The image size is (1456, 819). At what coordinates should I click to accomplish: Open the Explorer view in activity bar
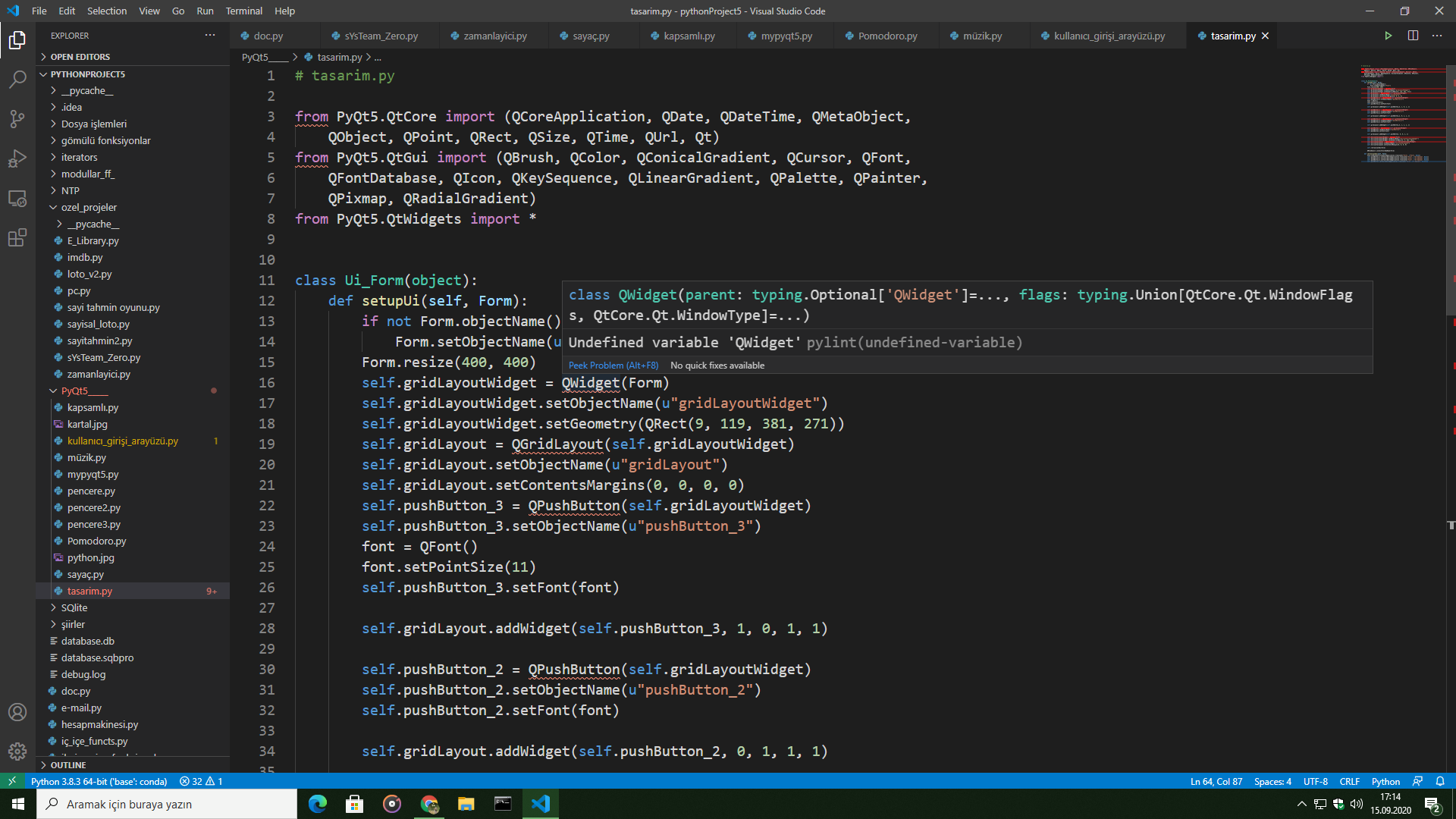coord(17,39)
